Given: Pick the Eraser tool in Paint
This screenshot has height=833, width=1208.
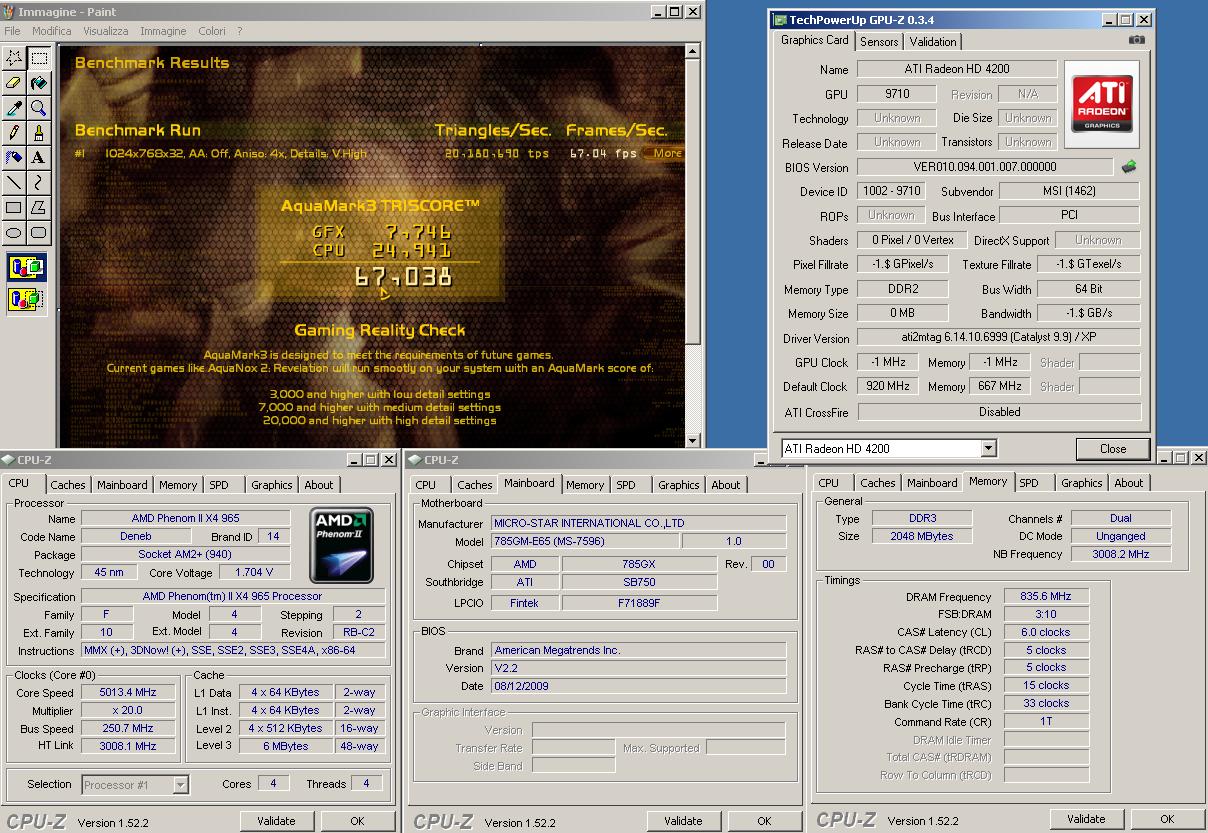Looking at the screenshot, I should 14,83.
